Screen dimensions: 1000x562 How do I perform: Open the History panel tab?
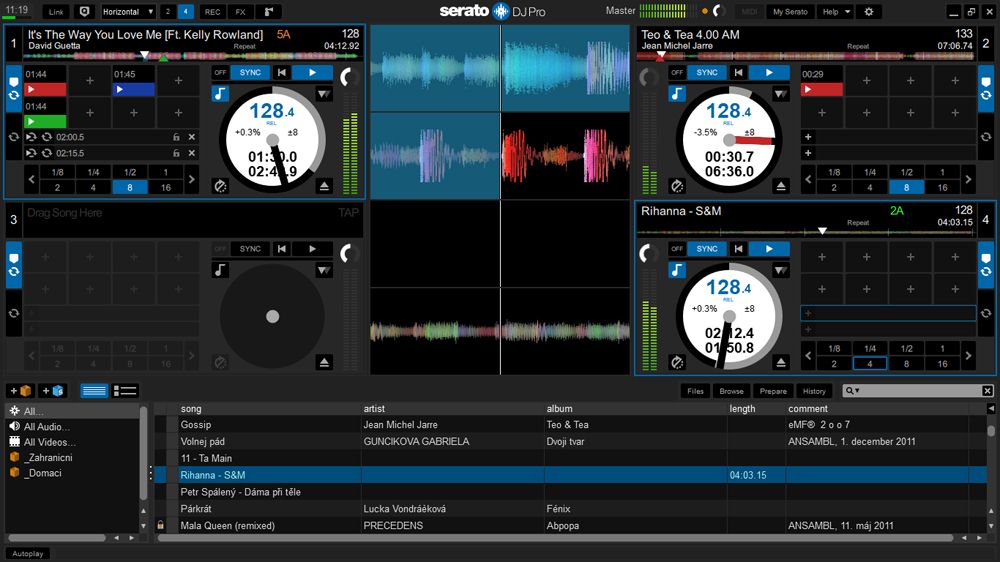pyautogui.click(x=814, y=391)
